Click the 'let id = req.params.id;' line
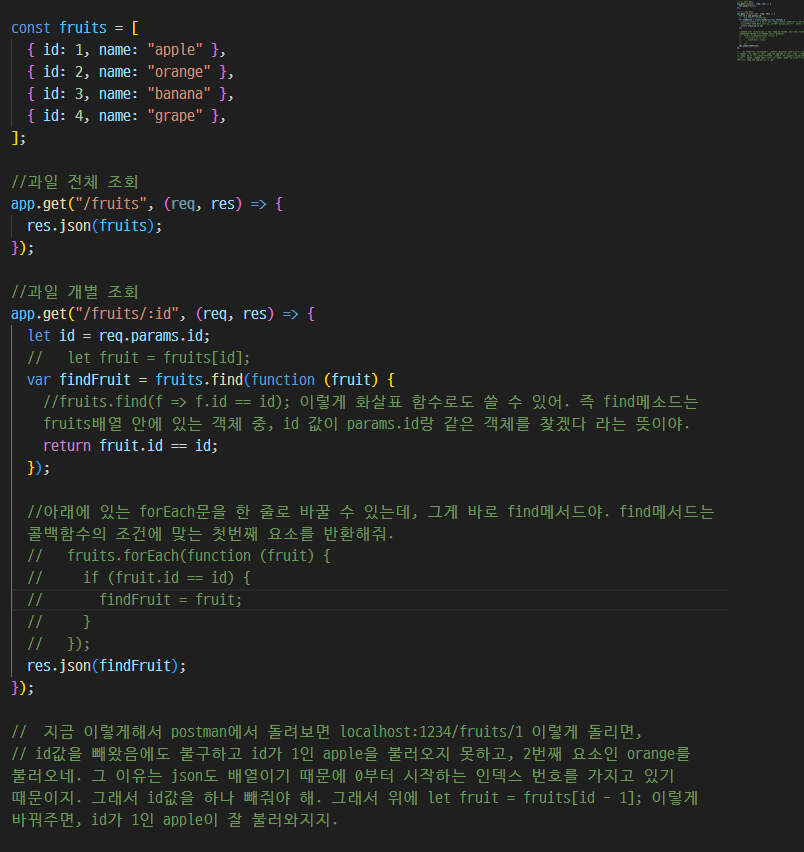The image size is (804, 852). point(118,336)
